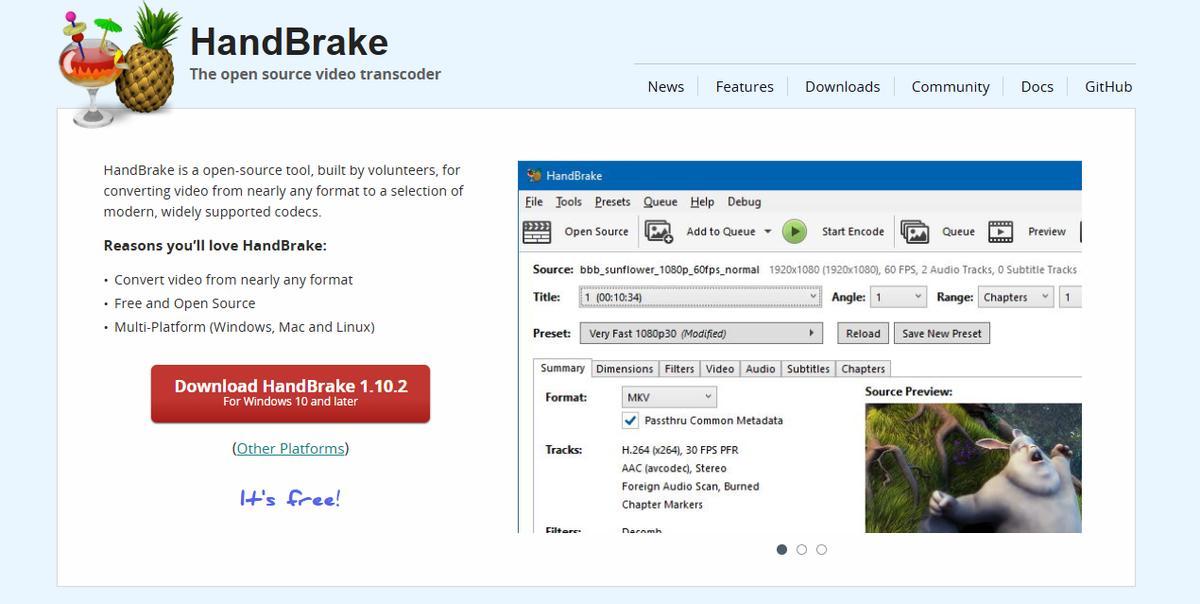Open the Add to Queue dropdown arrow

[768, 232]
